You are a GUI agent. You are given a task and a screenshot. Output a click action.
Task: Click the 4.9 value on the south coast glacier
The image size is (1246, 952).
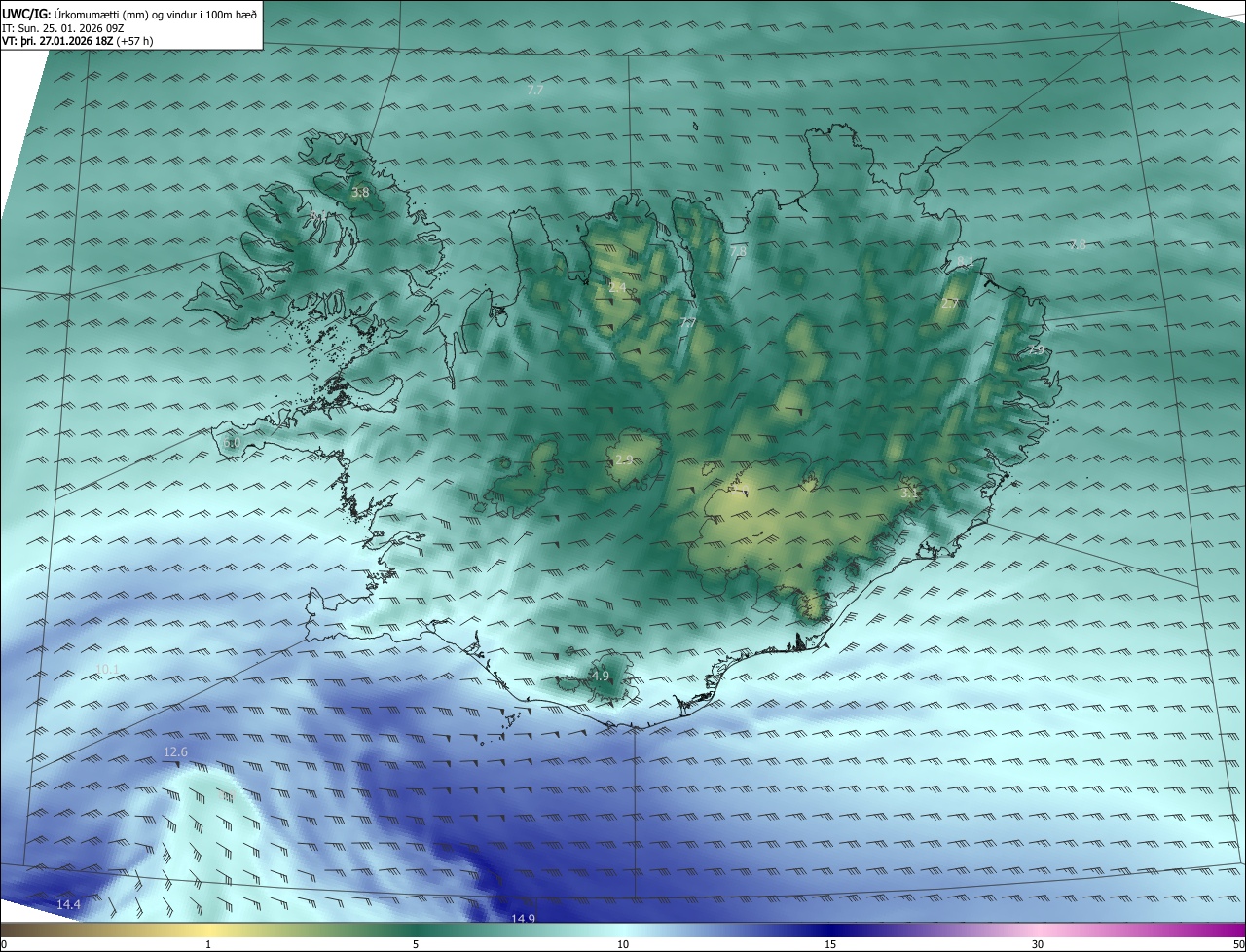coord(601,676)
